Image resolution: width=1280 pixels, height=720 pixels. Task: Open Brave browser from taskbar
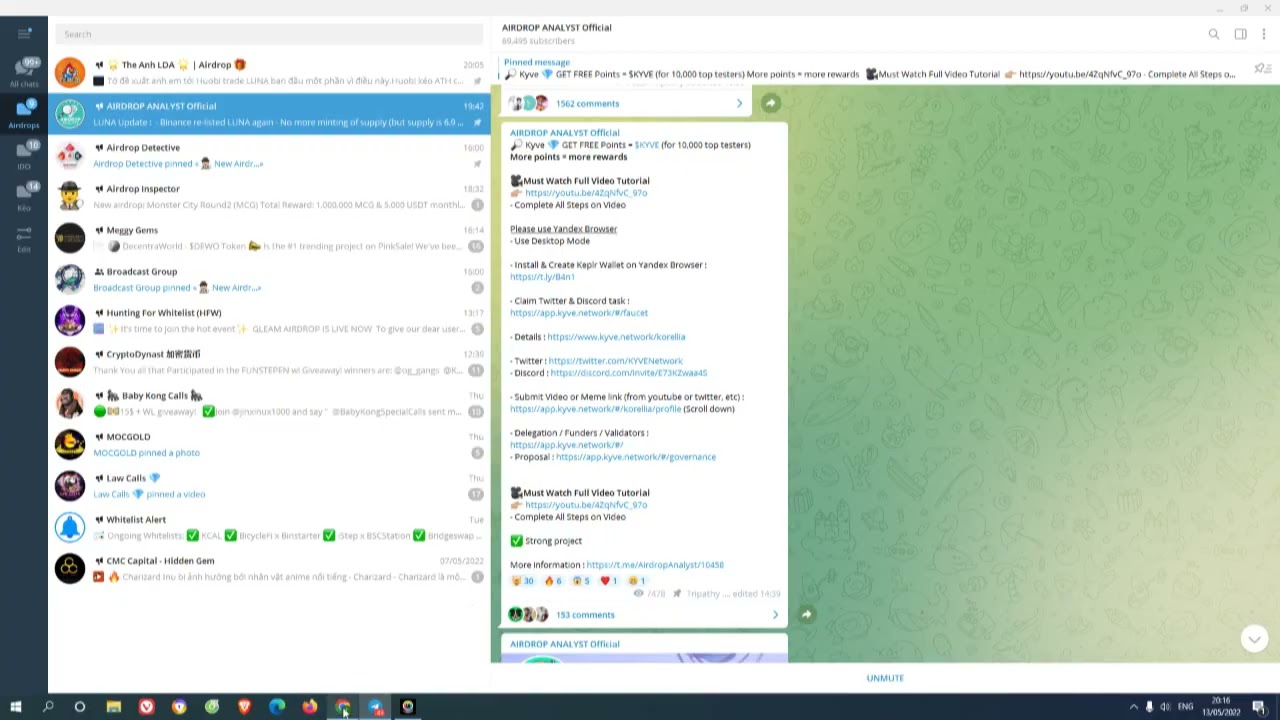245,707
